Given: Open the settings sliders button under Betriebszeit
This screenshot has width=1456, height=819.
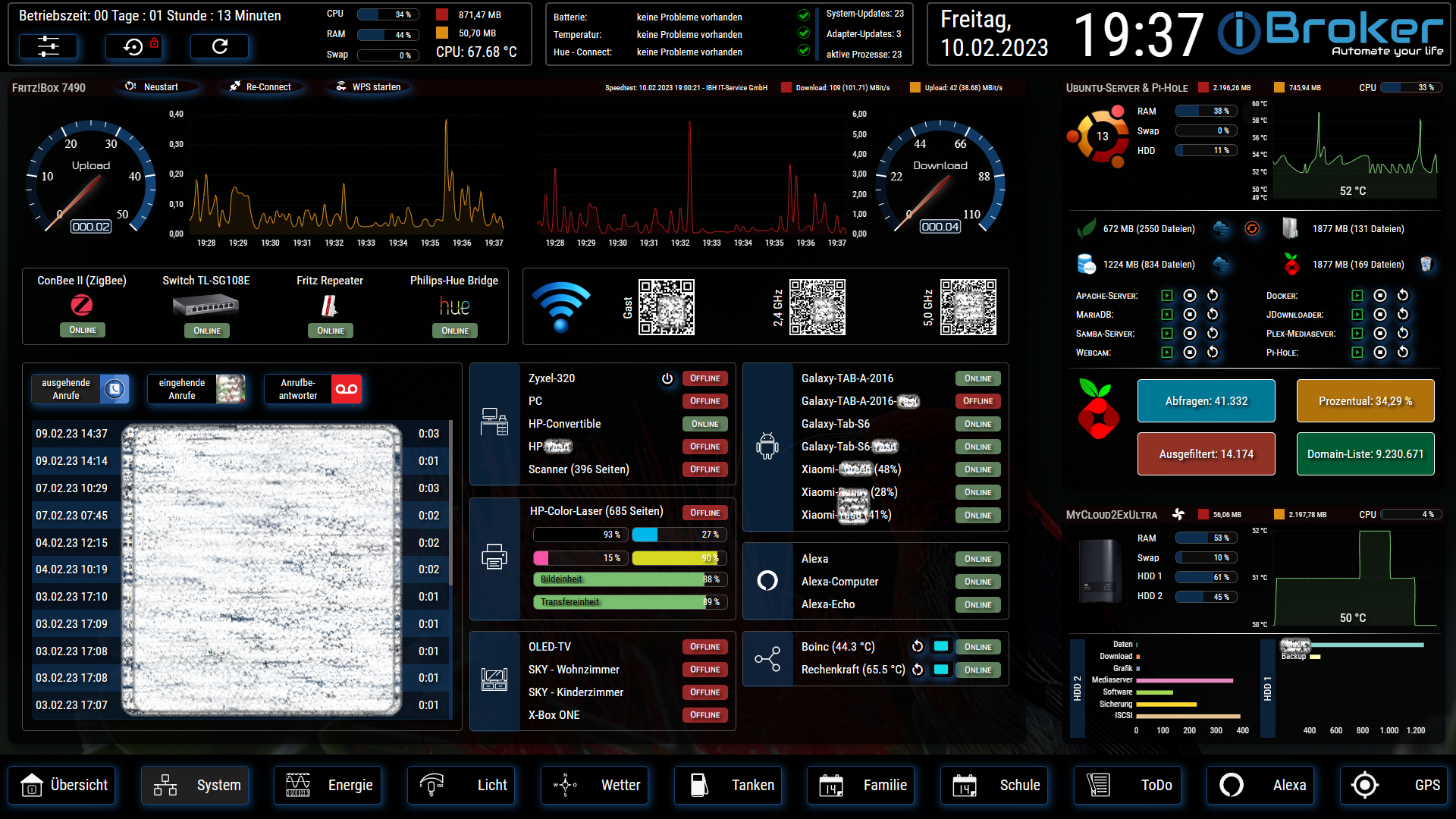Looking at the screenshot, I should point(49,47).
